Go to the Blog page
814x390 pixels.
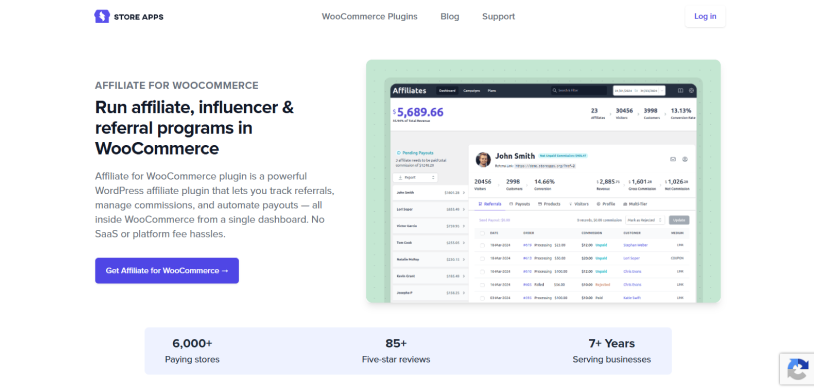[x=450, y=17]
